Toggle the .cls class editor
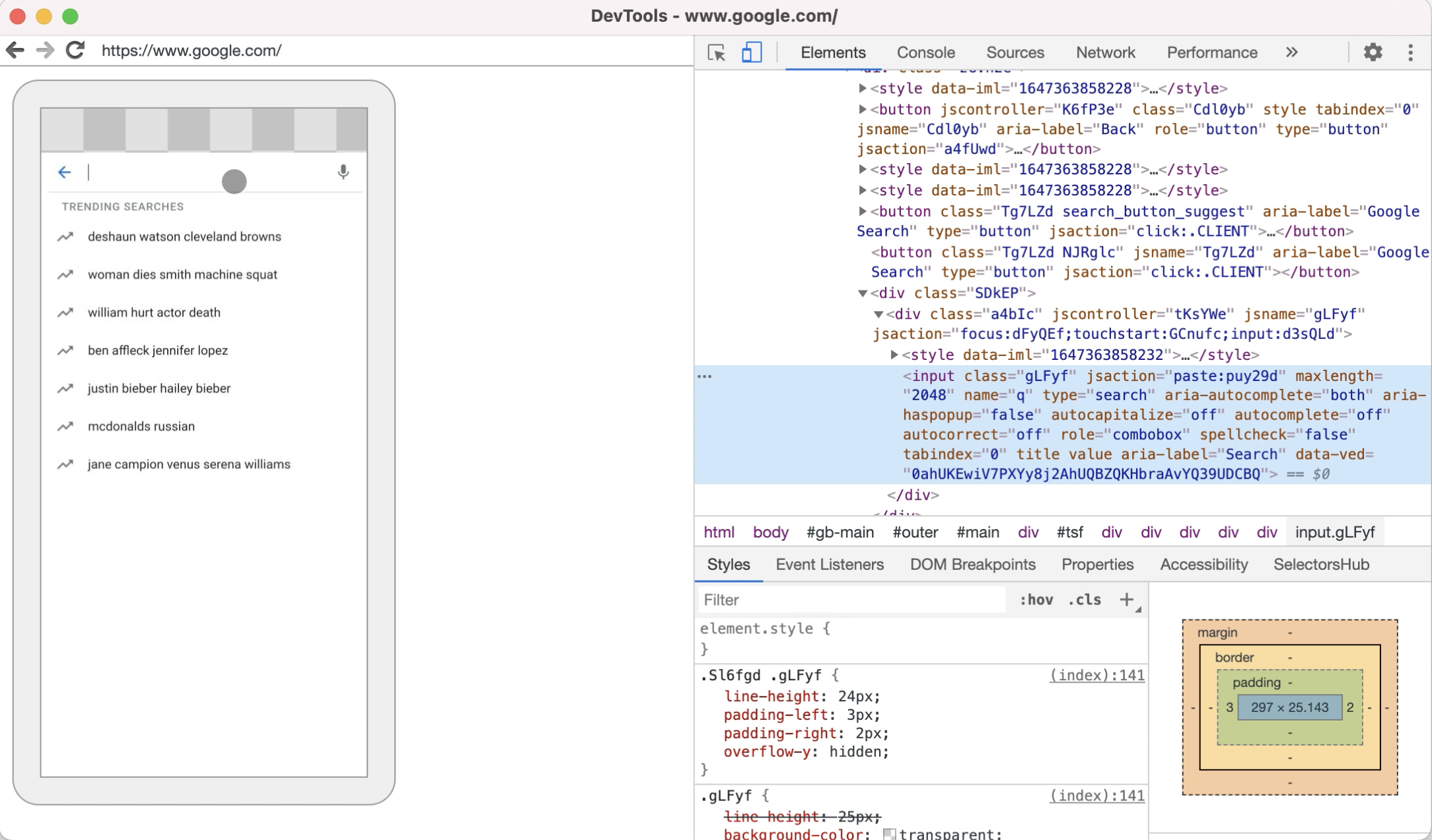 pos(1084,600)
